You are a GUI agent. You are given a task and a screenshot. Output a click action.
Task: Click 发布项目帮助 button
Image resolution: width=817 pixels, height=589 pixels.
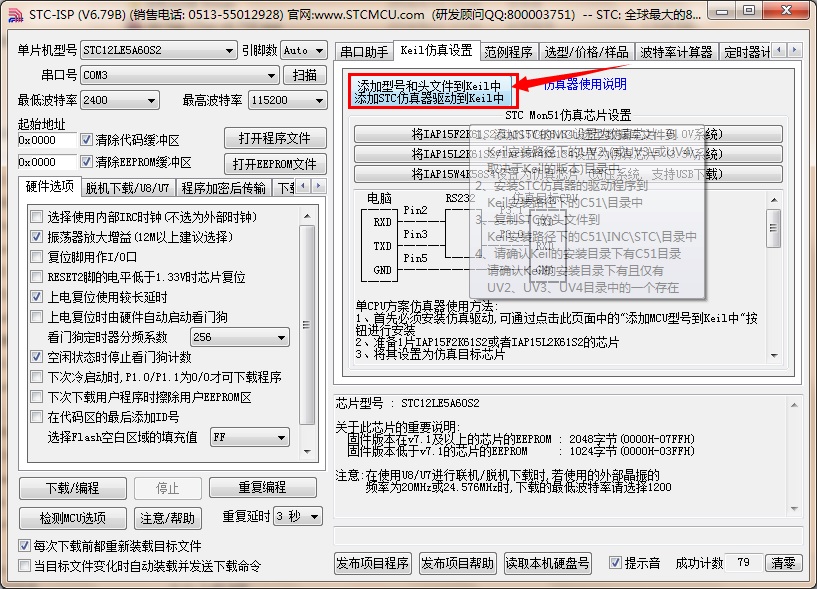click(457, 563)
